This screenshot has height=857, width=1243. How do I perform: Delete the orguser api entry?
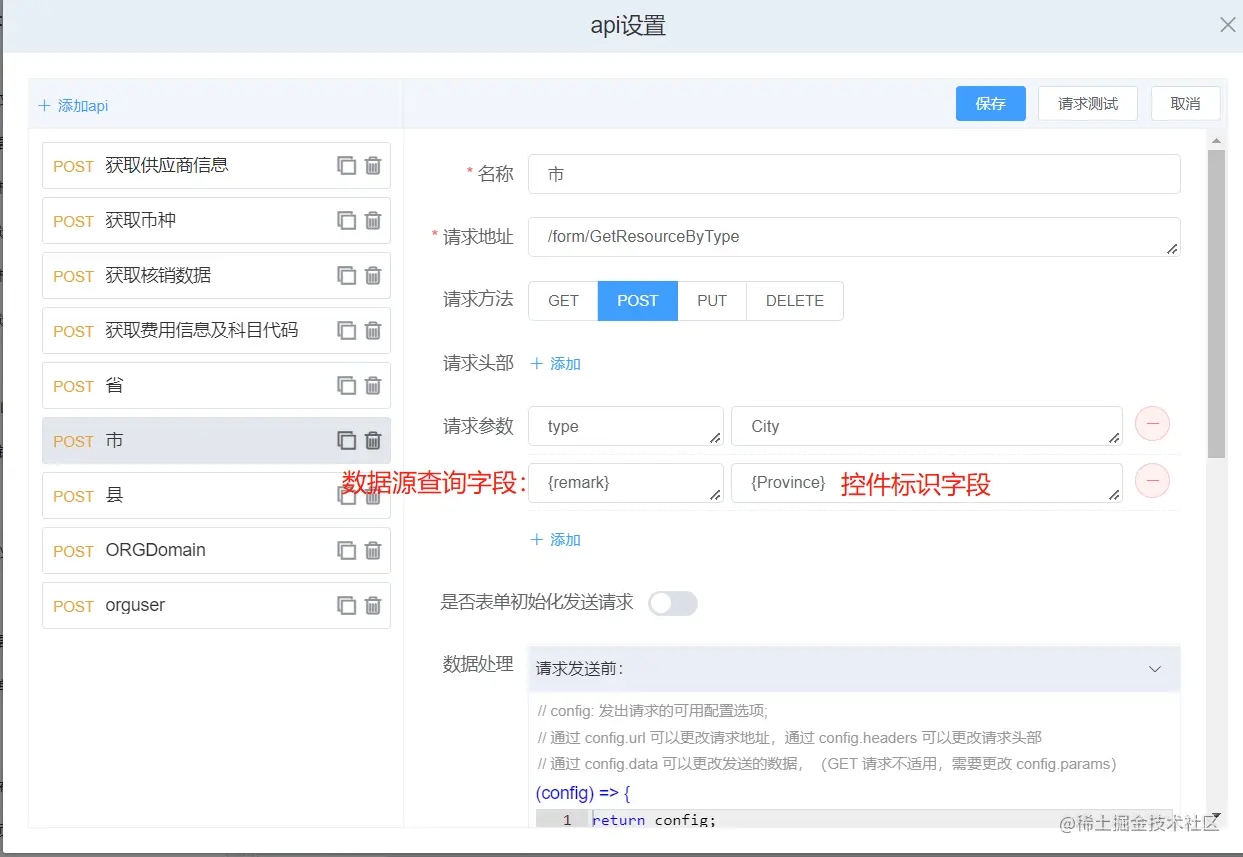(x=373, y=605)
